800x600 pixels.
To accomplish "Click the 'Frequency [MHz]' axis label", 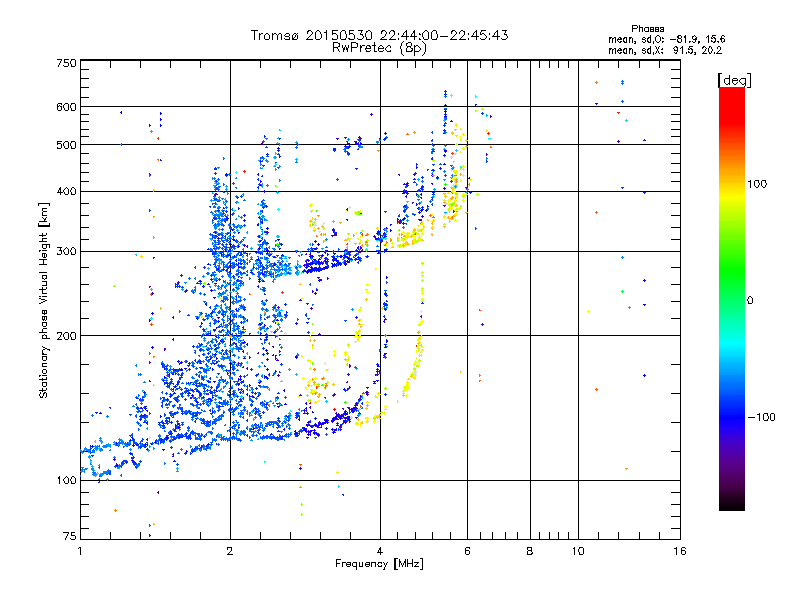I will pos(379,564).
